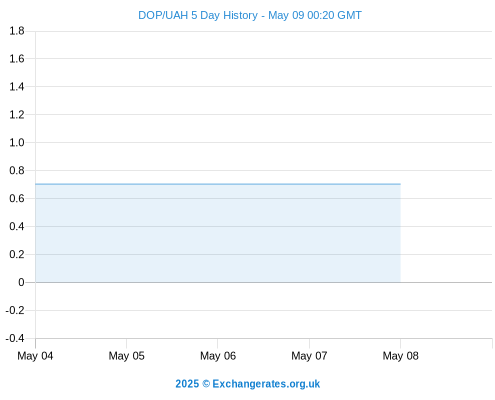Click the 0.6 y-axis label
The image size is (495, 400).
click(17, 199)
